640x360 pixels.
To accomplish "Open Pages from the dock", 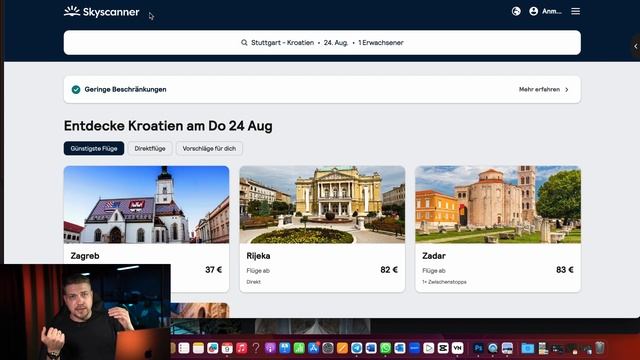I will pyautogui.click(x=342, y=348).
